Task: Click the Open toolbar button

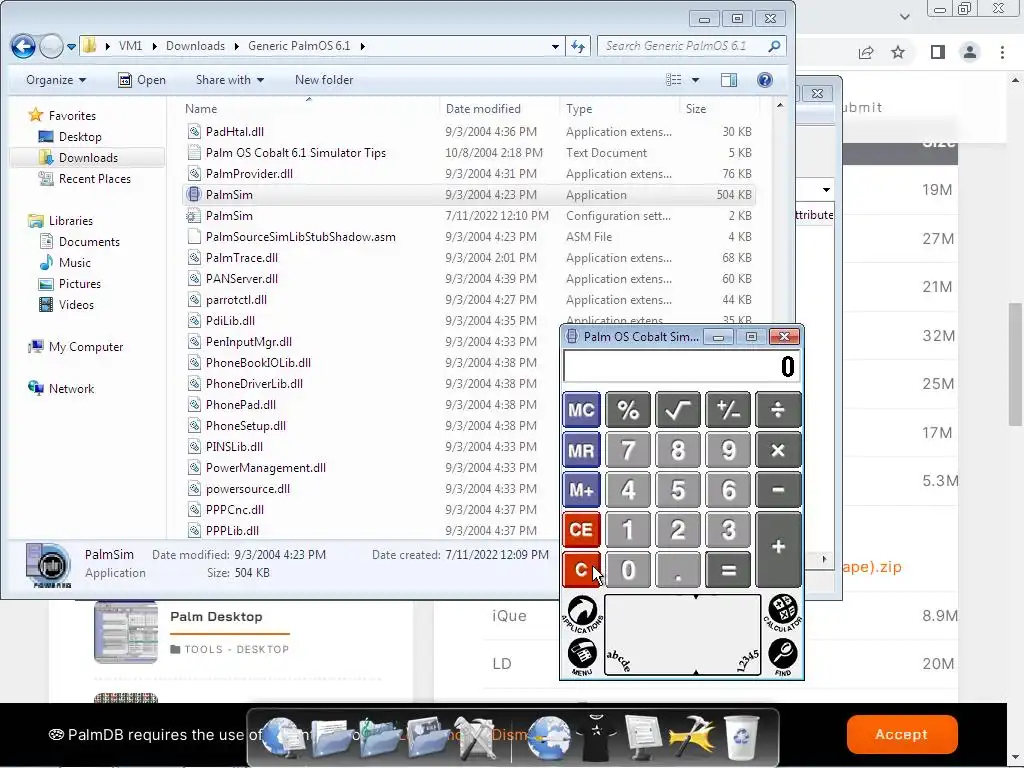Action: tap(142, 80)
